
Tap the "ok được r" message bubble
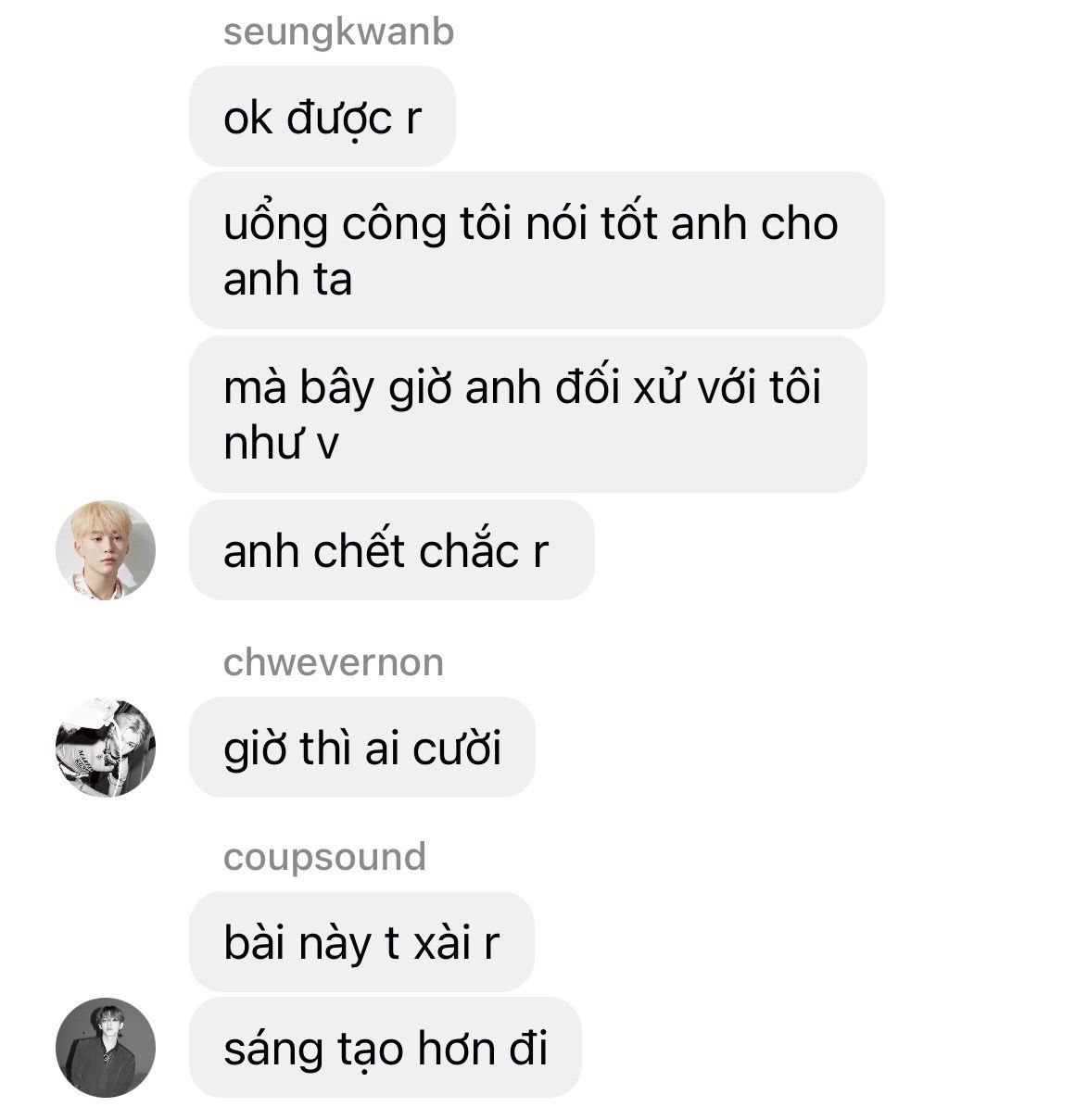point(323,117)
